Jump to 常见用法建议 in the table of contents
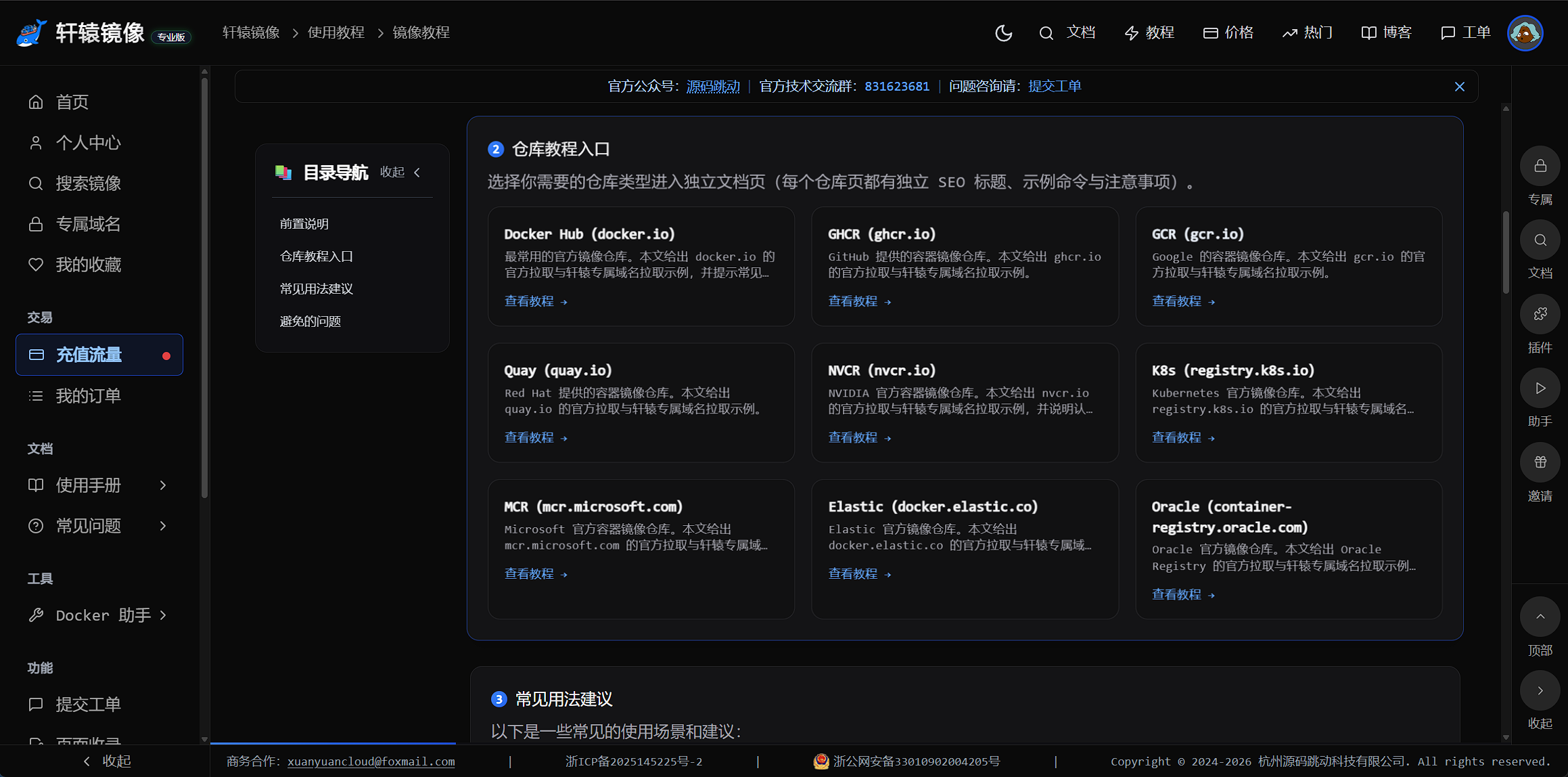1568x777 pixels. [x=317, y=289]
